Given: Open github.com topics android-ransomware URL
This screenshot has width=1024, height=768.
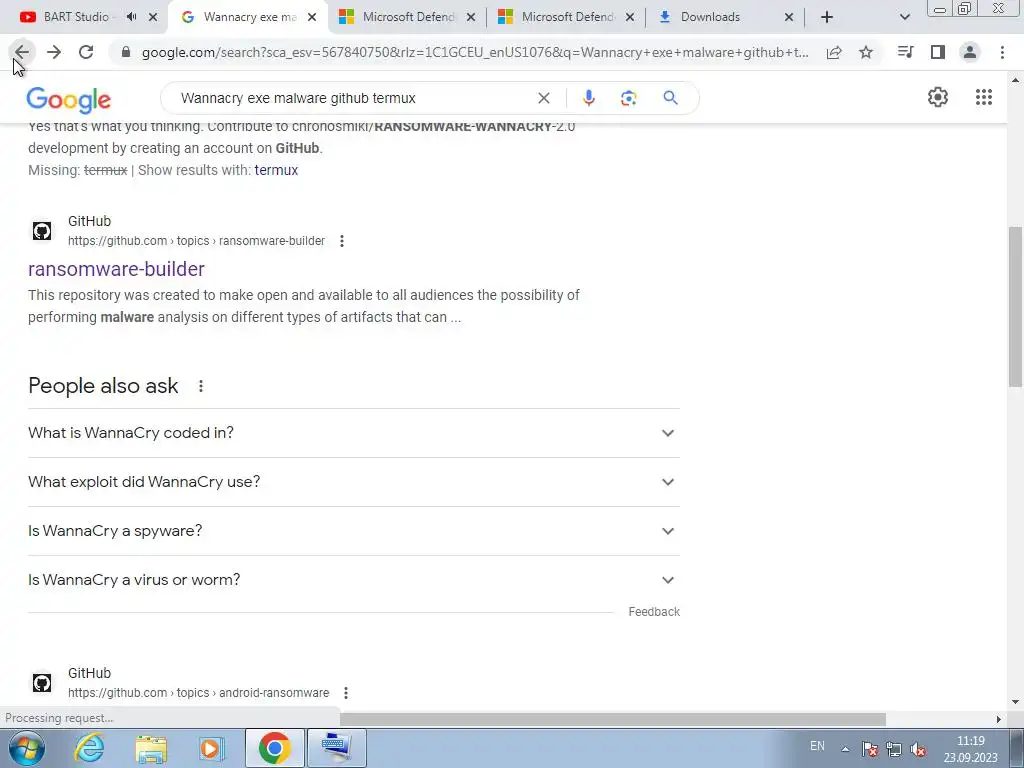Looking at the screenshot, I should tap(199, 693).
